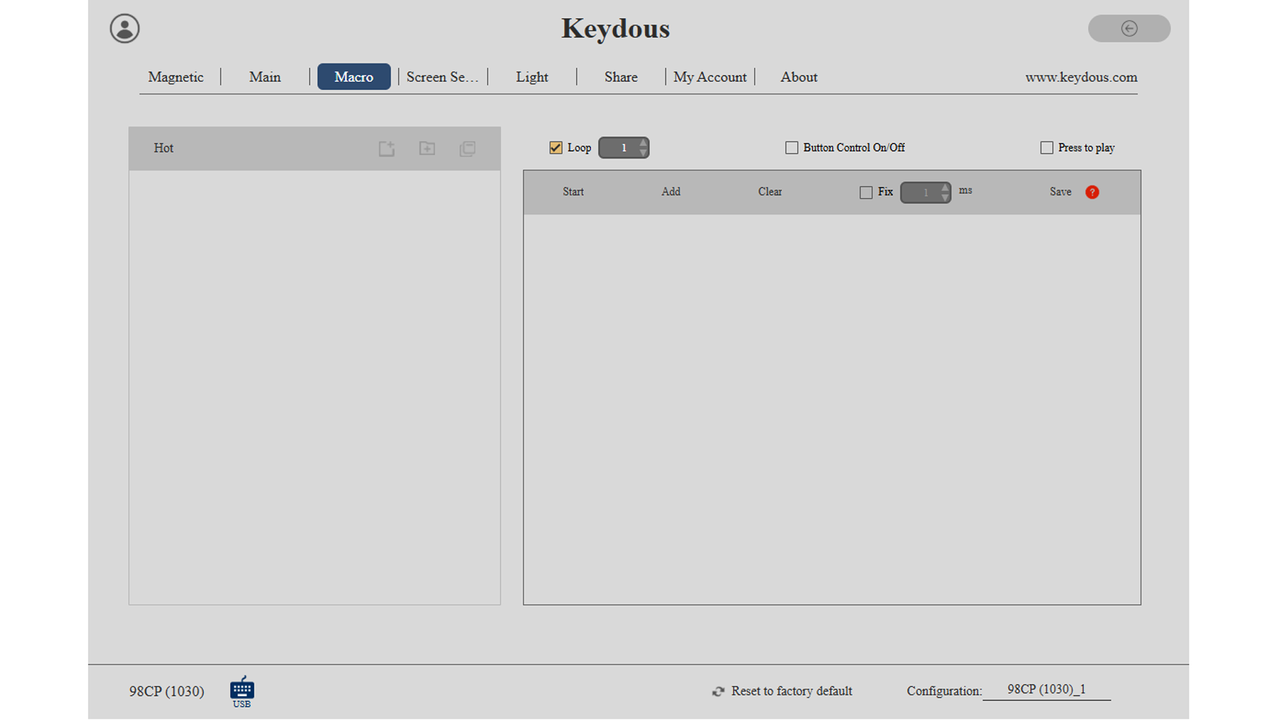This screenshot has width=1280, height=720.
Task: Visit the www.keydous.com link
Action: pos(1081,77)
